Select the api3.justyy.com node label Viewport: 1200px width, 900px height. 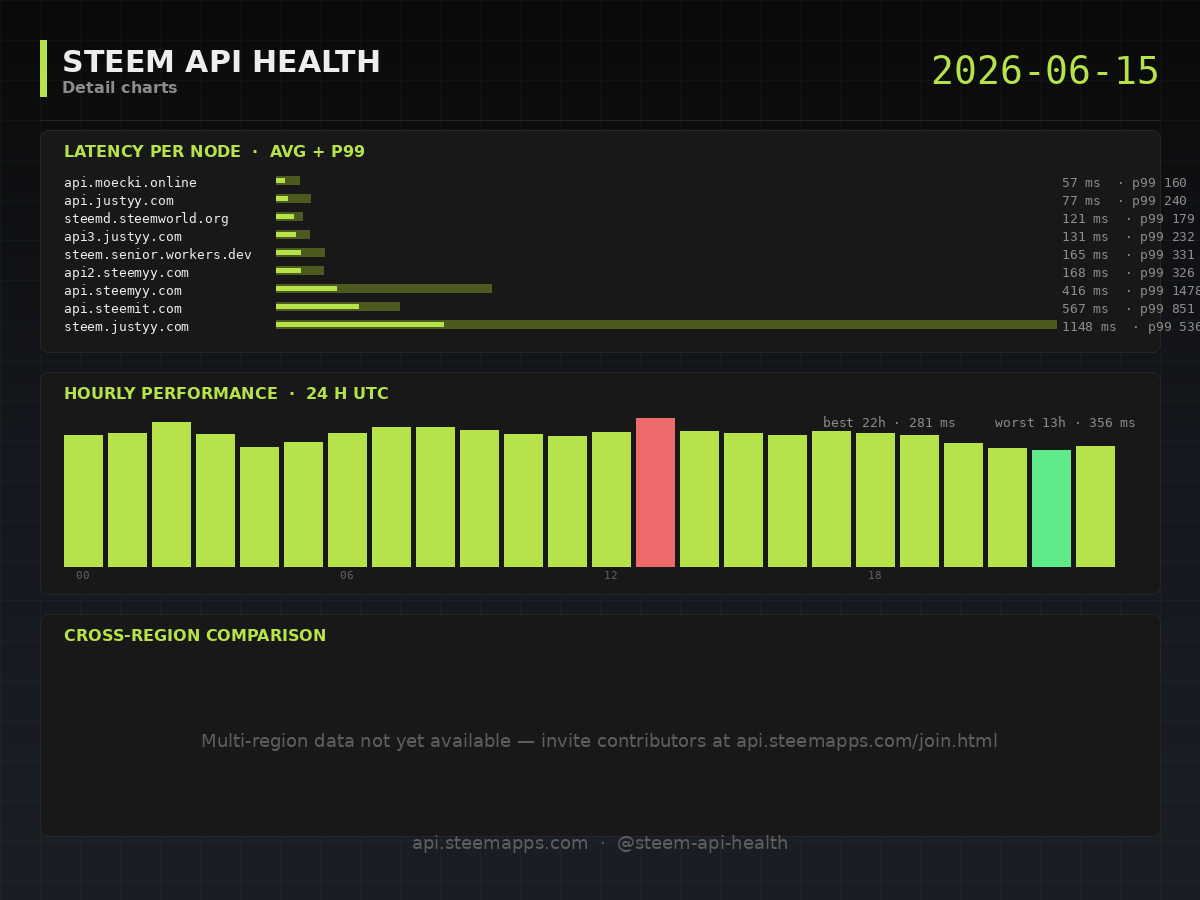(123, 237)
